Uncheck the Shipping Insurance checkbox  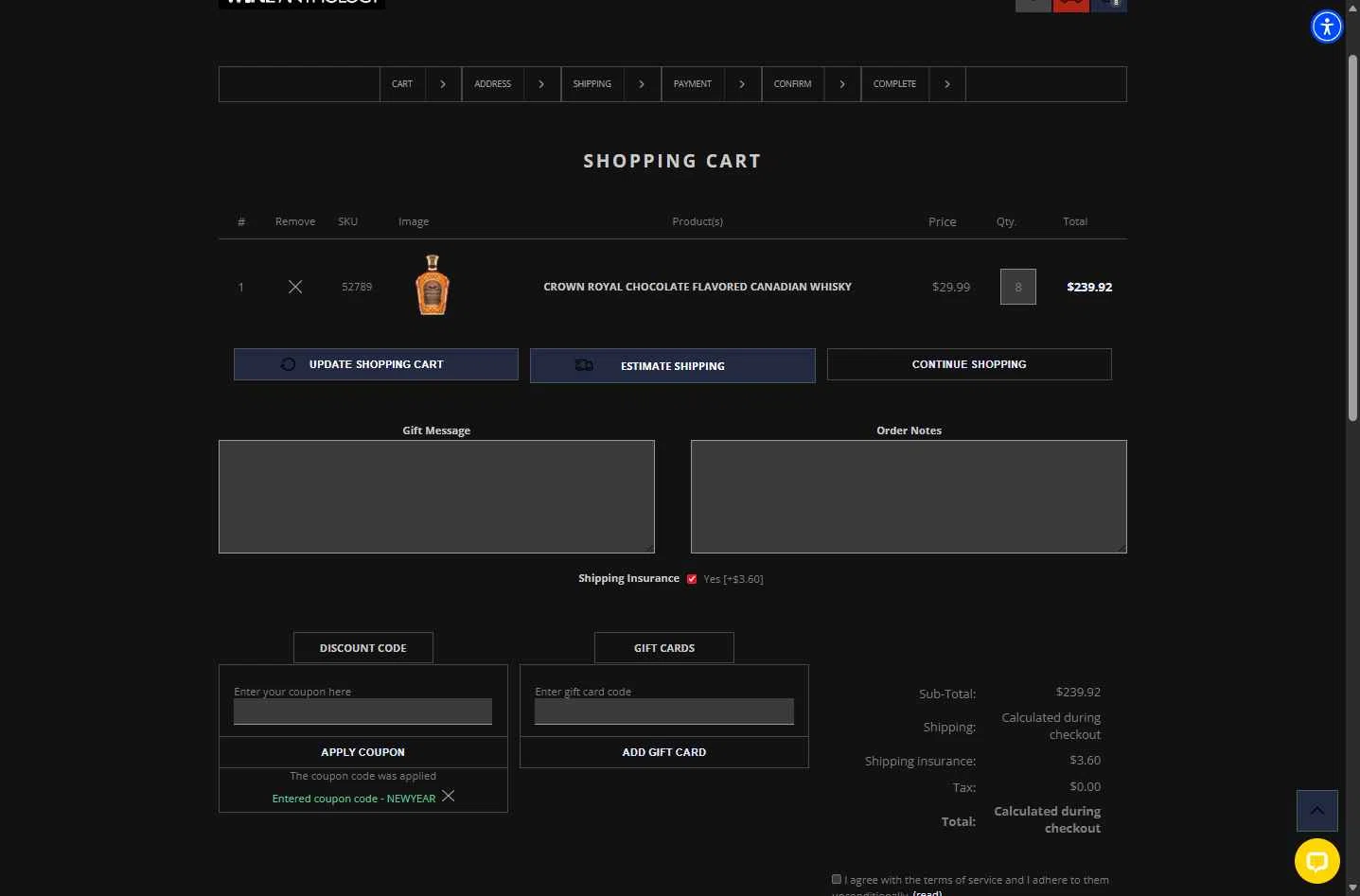coord(692,579)
